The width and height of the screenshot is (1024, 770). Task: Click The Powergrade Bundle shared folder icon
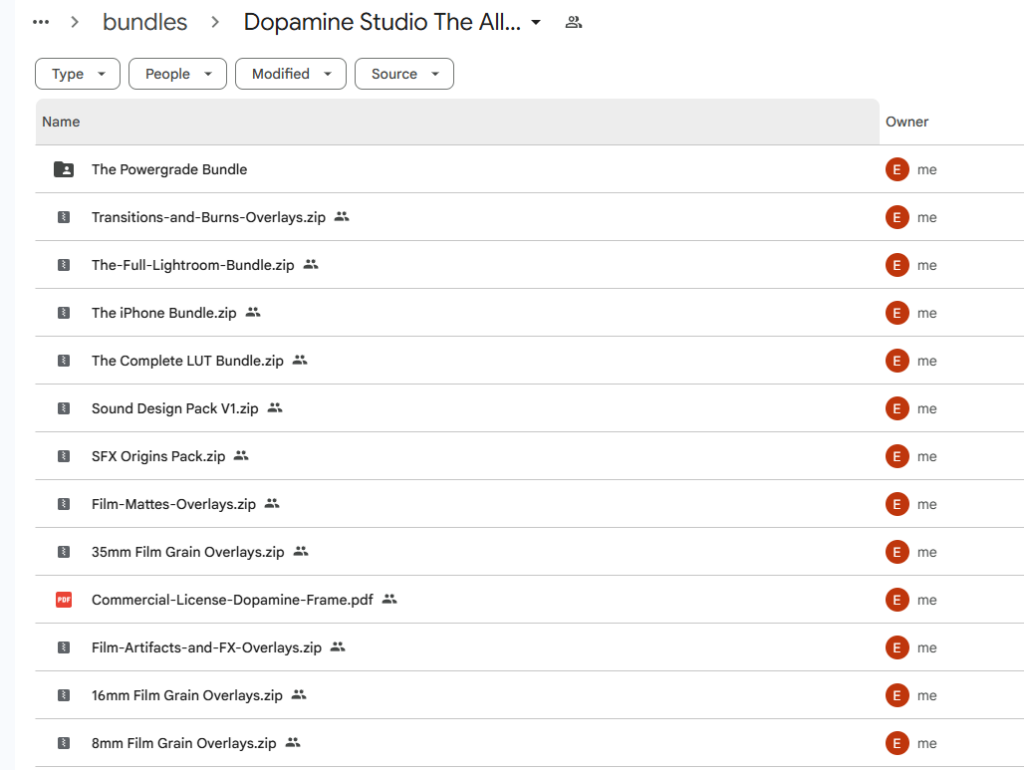coord(63,169)
